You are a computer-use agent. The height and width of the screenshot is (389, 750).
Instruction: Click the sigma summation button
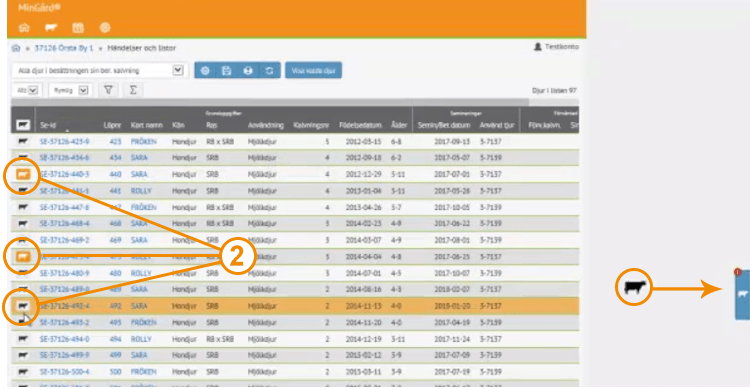pyautogui.click(x=133, y=90)
